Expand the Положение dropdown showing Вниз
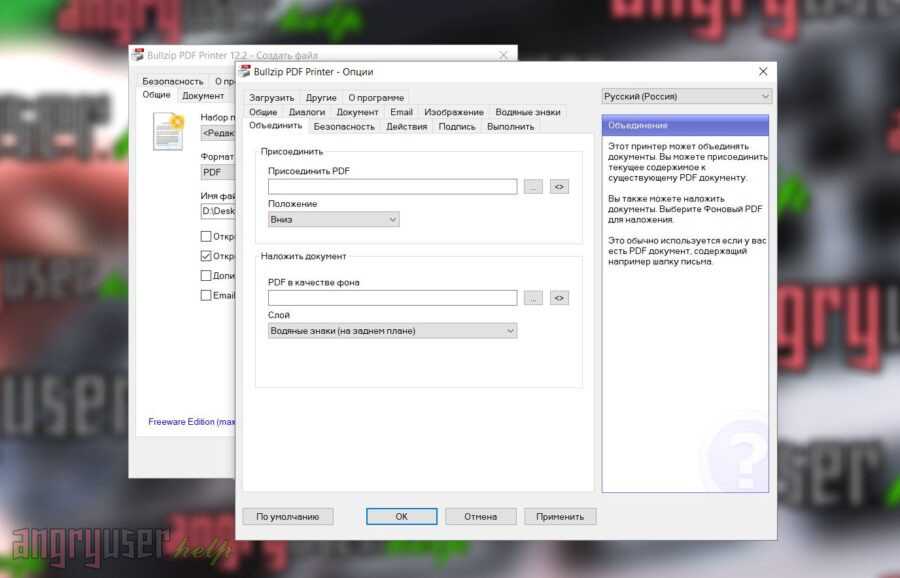This screenshot has height=578, width=900. point(333,219)
